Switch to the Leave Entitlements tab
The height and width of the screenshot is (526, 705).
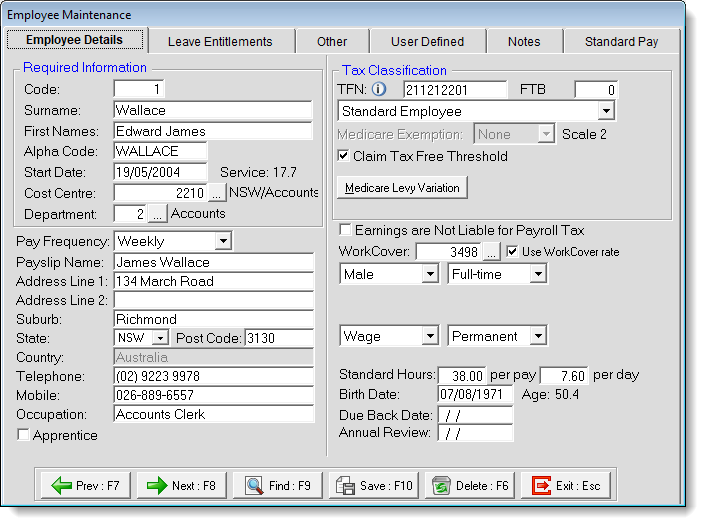click(220, 41)
